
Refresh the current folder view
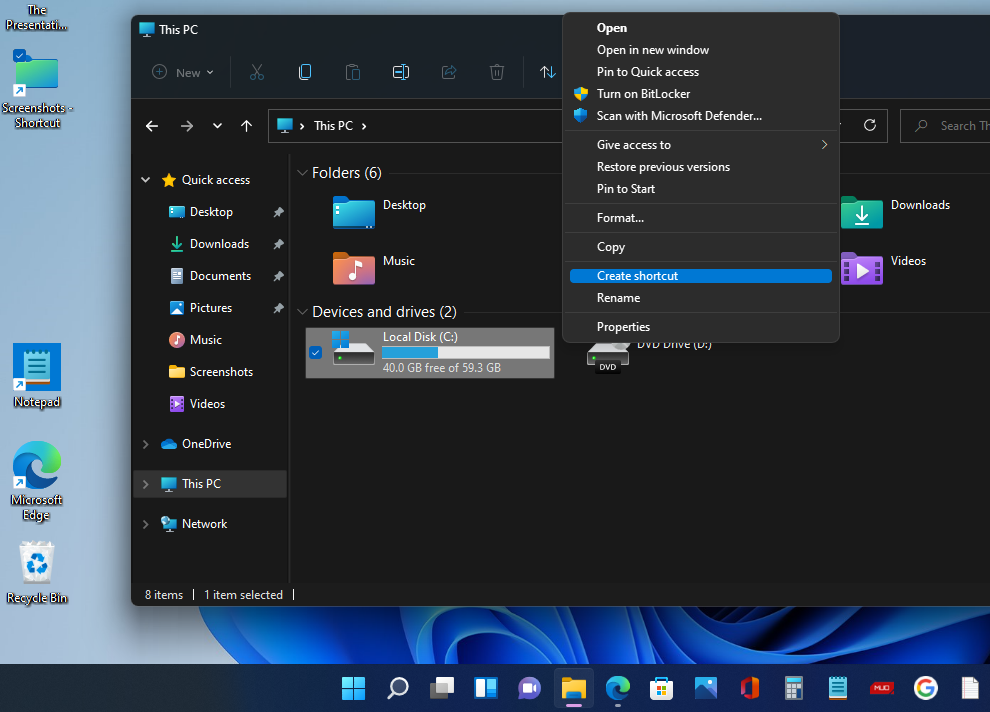pos(867,125)
